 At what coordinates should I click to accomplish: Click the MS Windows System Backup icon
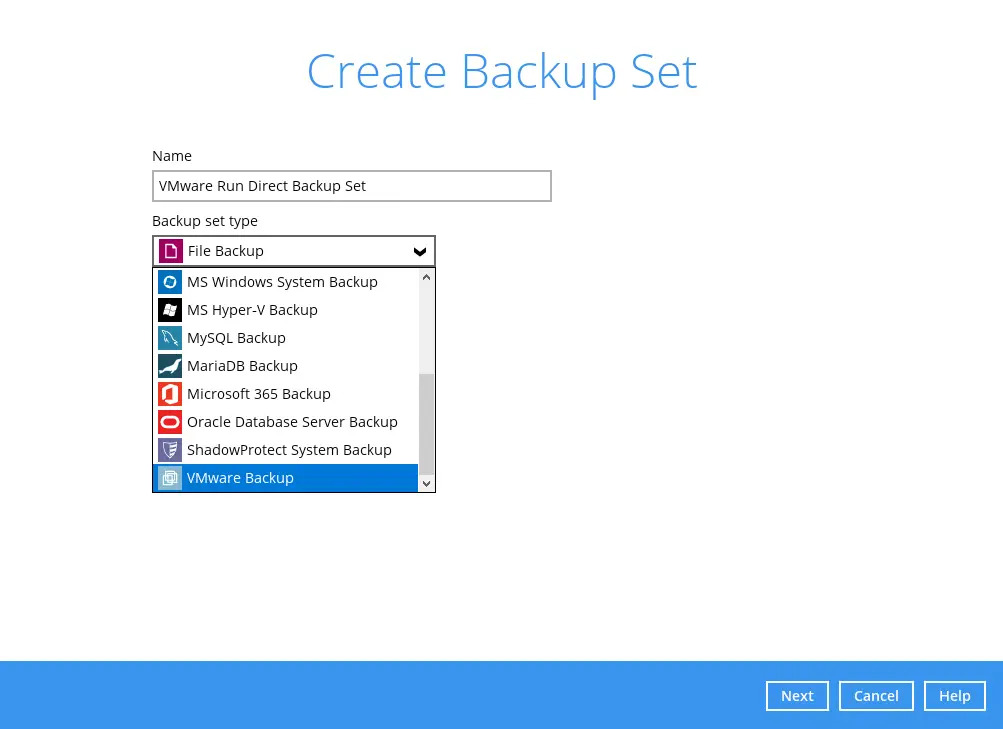point(170,282)
